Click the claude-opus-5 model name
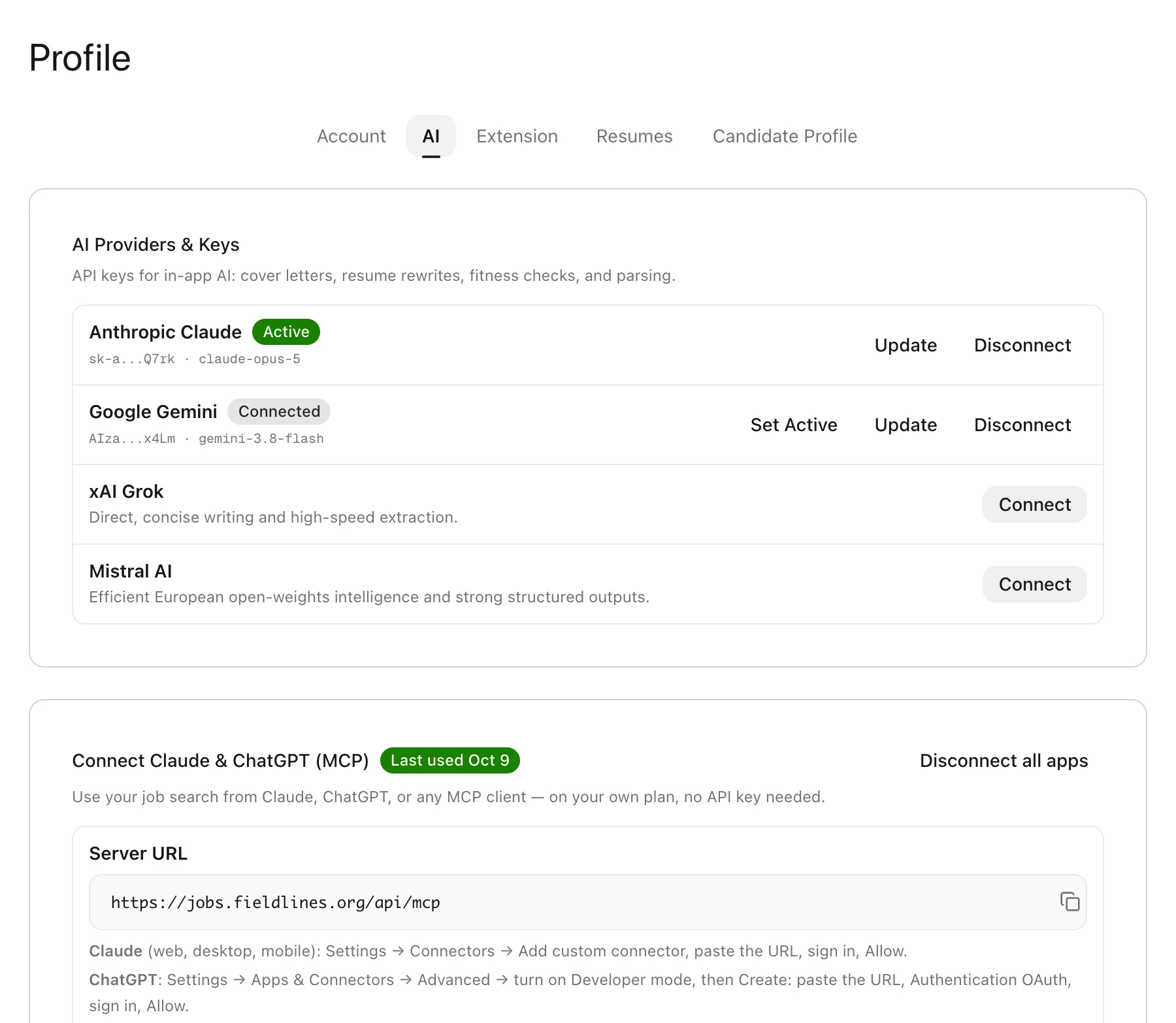The width and height of the screenshot is (1176, 1023). [x=250, y=359]
